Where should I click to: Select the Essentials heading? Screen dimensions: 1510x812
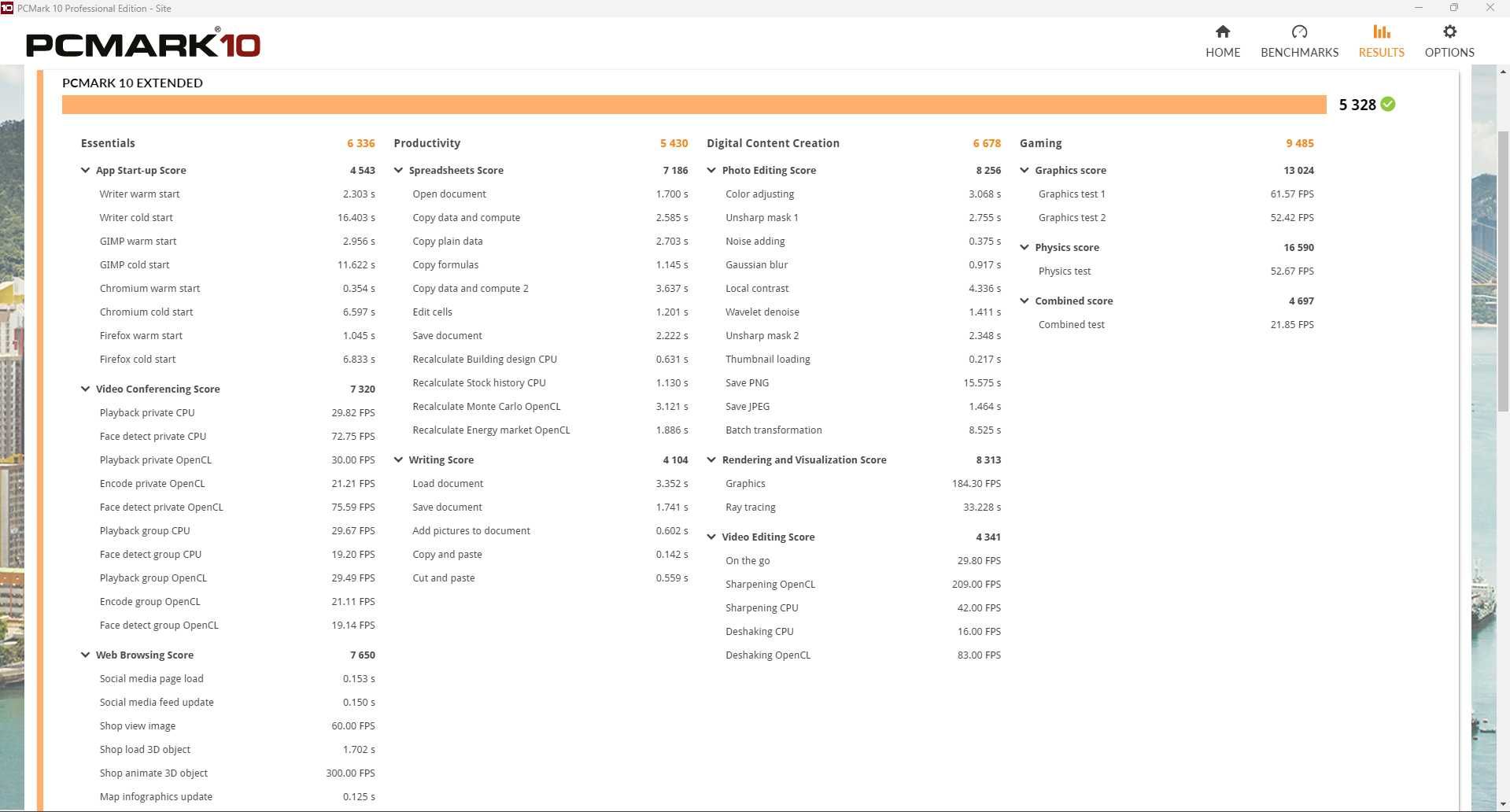tap(108, 143)
